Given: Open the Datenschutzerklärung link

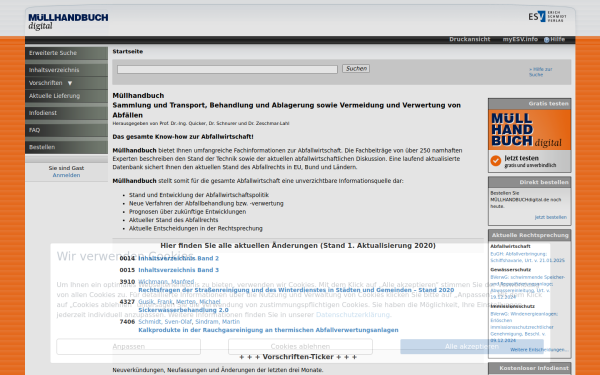Looking at the screenshot, I should (352, 315).
